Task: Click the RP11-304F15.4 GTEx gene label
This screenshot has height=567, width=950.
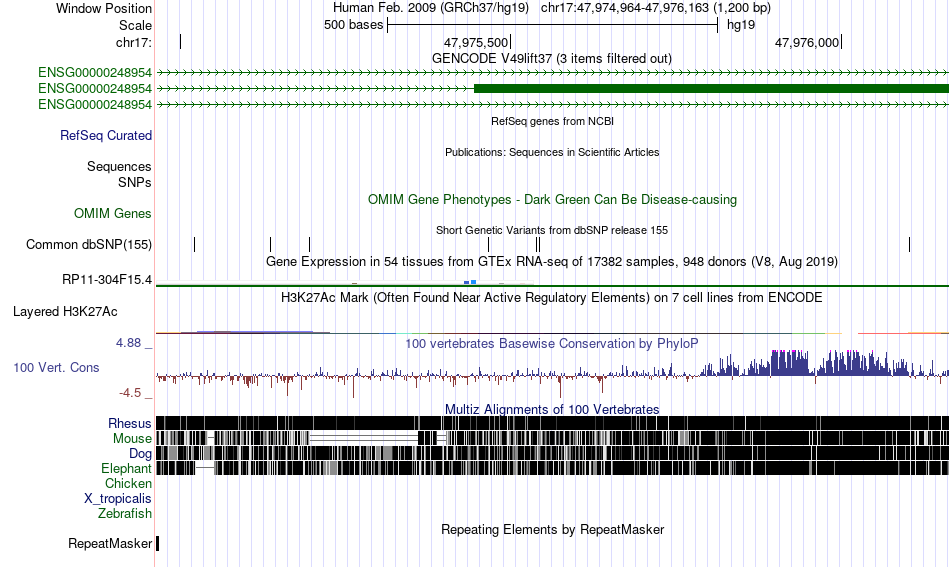Action: tap(107, 280)
